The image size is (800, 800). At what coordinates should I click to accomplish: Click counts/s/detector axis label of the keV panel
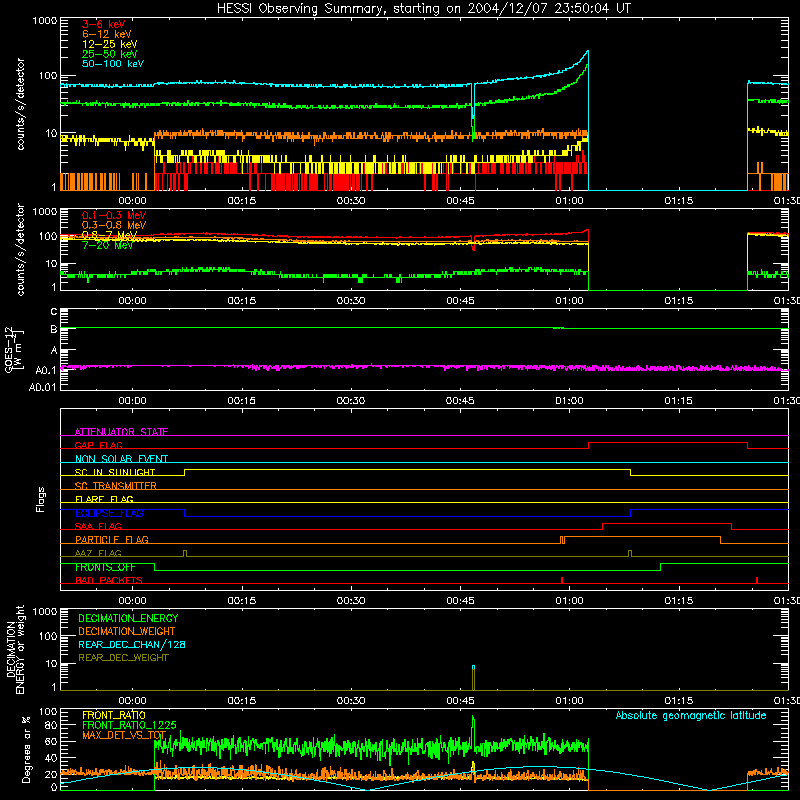[20, 104]
